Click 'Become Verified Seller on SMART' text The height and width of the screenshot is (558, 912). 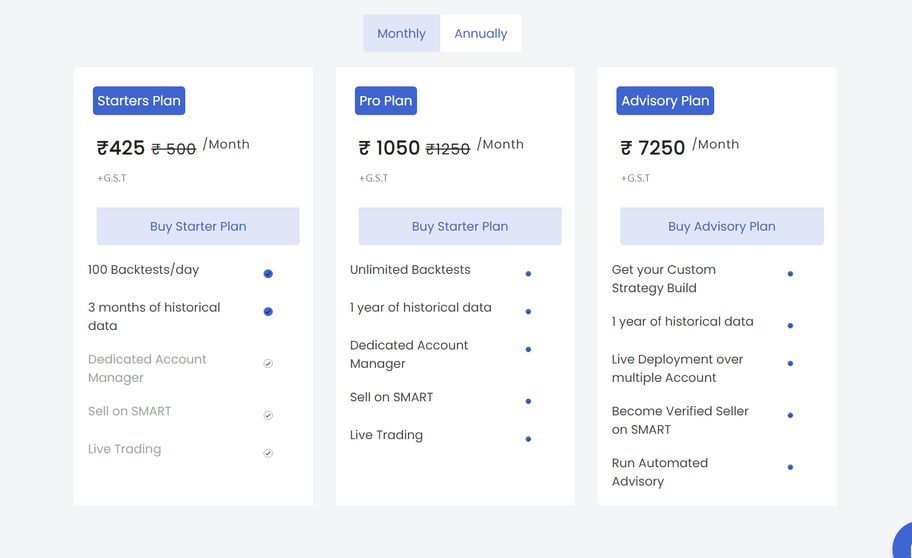tap(680, 420)
